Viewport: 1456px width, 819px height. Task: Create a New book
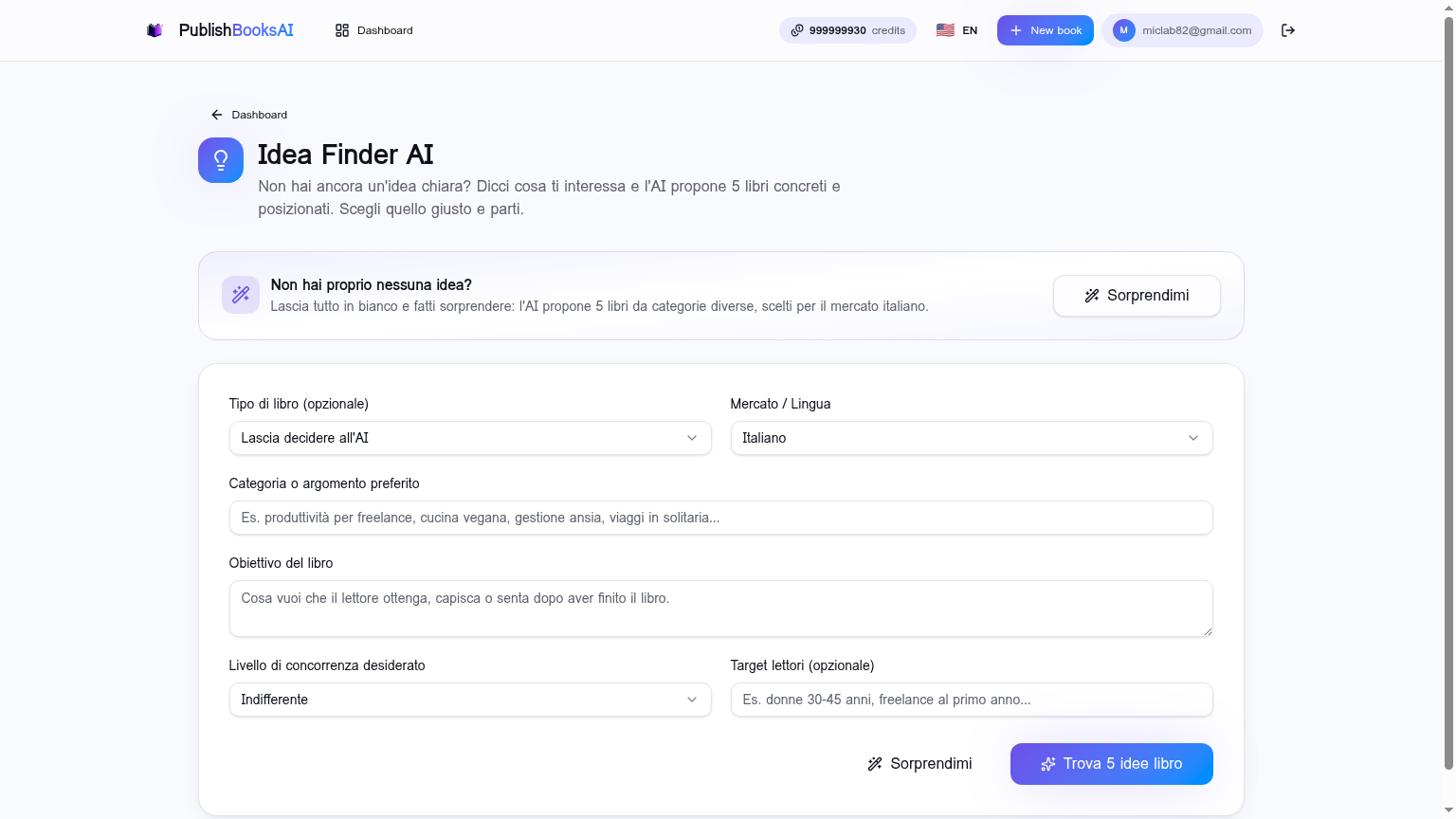coord(1046,30)
